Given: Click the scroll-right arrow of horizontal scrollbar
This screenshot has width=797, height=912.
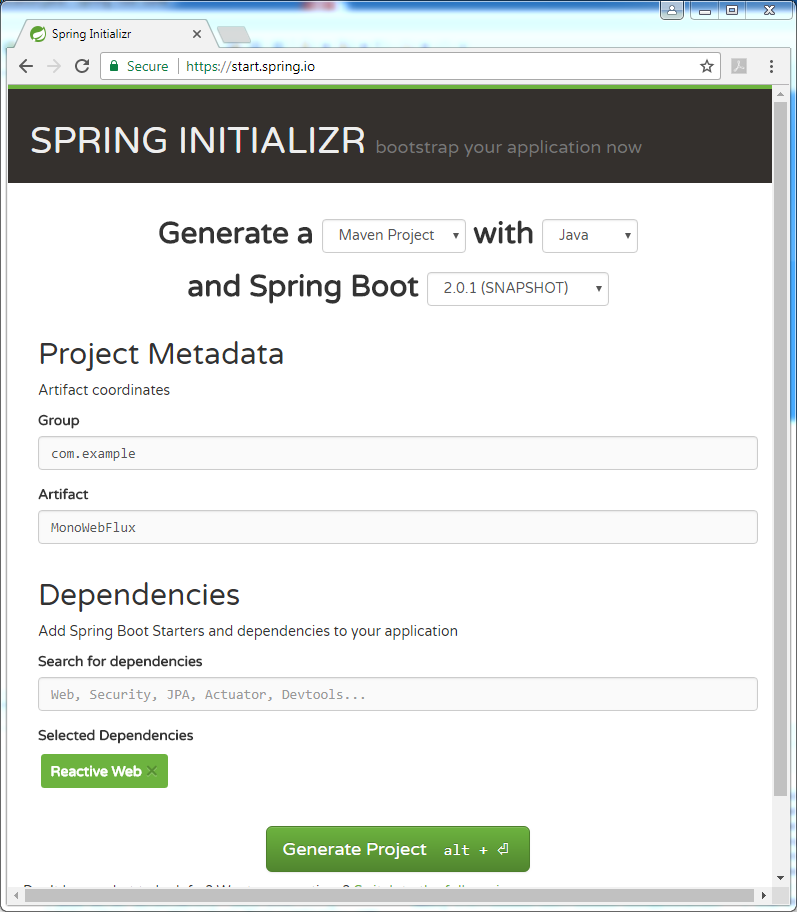Looking at the screenshot, I should pos(764,895).
